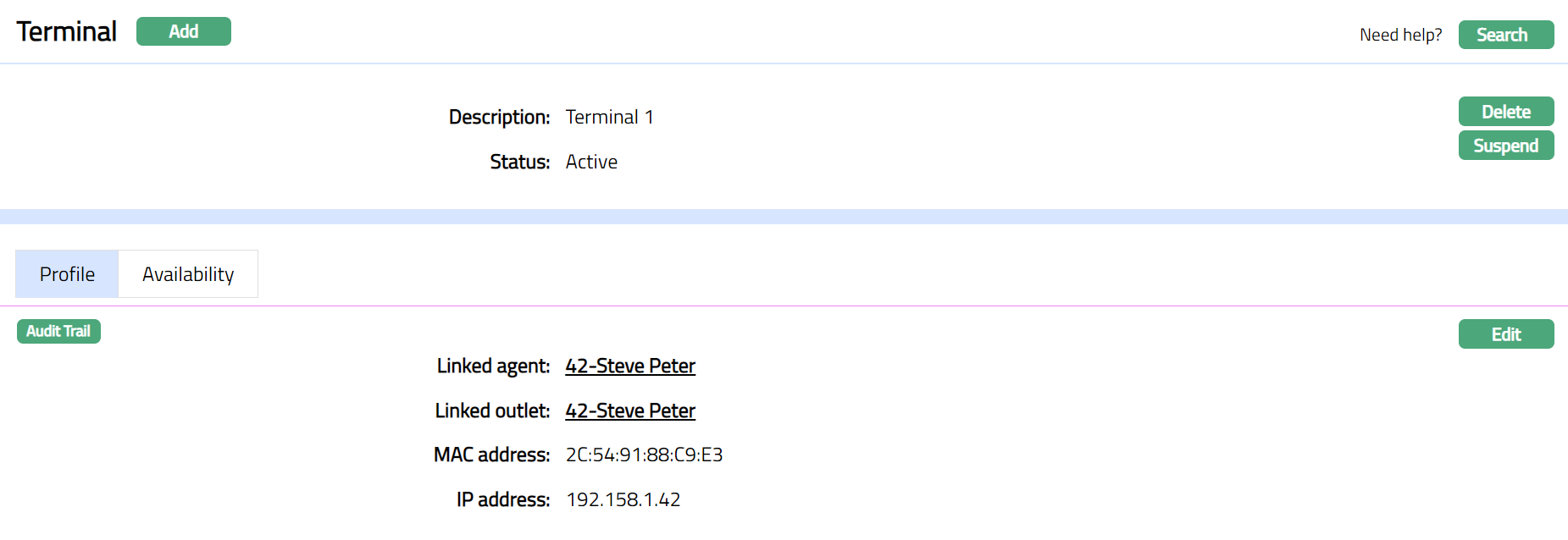Click the Active status value
Viewport: 1568px width, 540px height.
(591, 162)
